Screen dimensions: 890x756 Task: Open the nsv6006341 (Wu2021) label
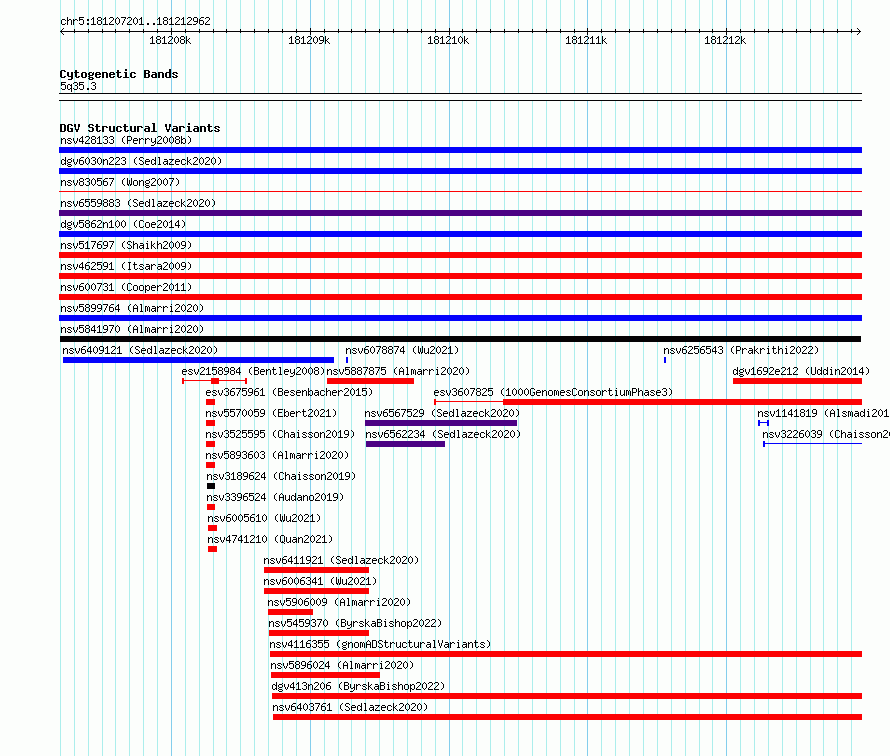[320, 581]
